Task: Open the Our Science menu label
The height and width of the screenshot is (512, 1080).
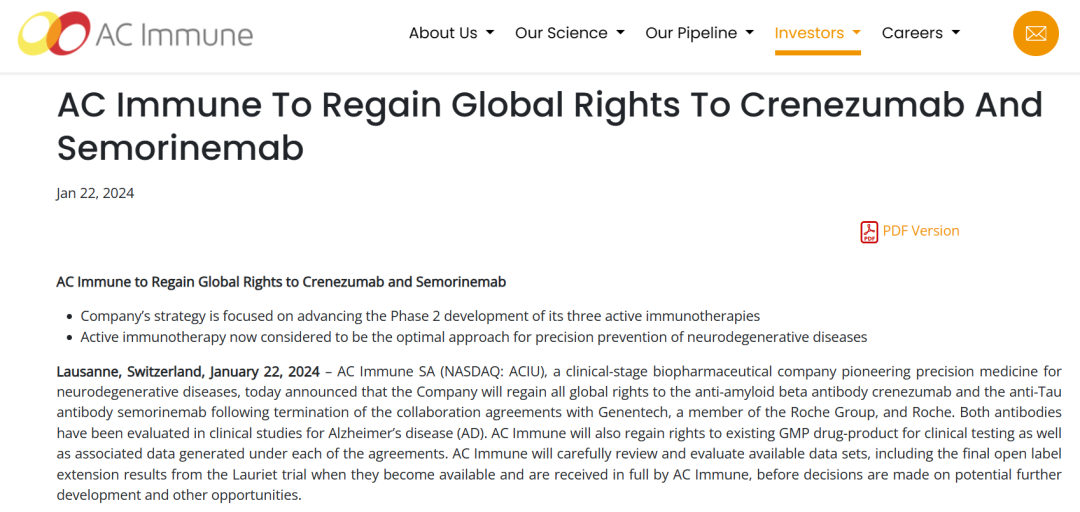Action: tap(561, 33)
